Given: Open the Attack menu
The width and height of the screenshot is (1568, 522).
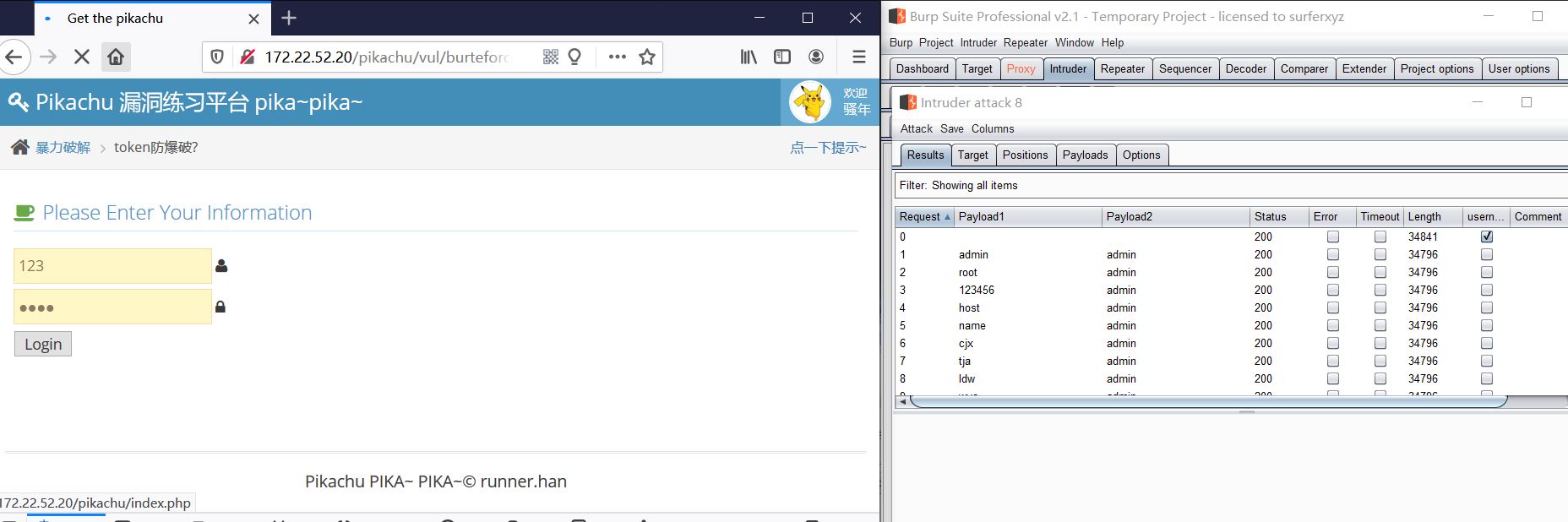Looking at the screenshot, I should (x=916, y=128).
